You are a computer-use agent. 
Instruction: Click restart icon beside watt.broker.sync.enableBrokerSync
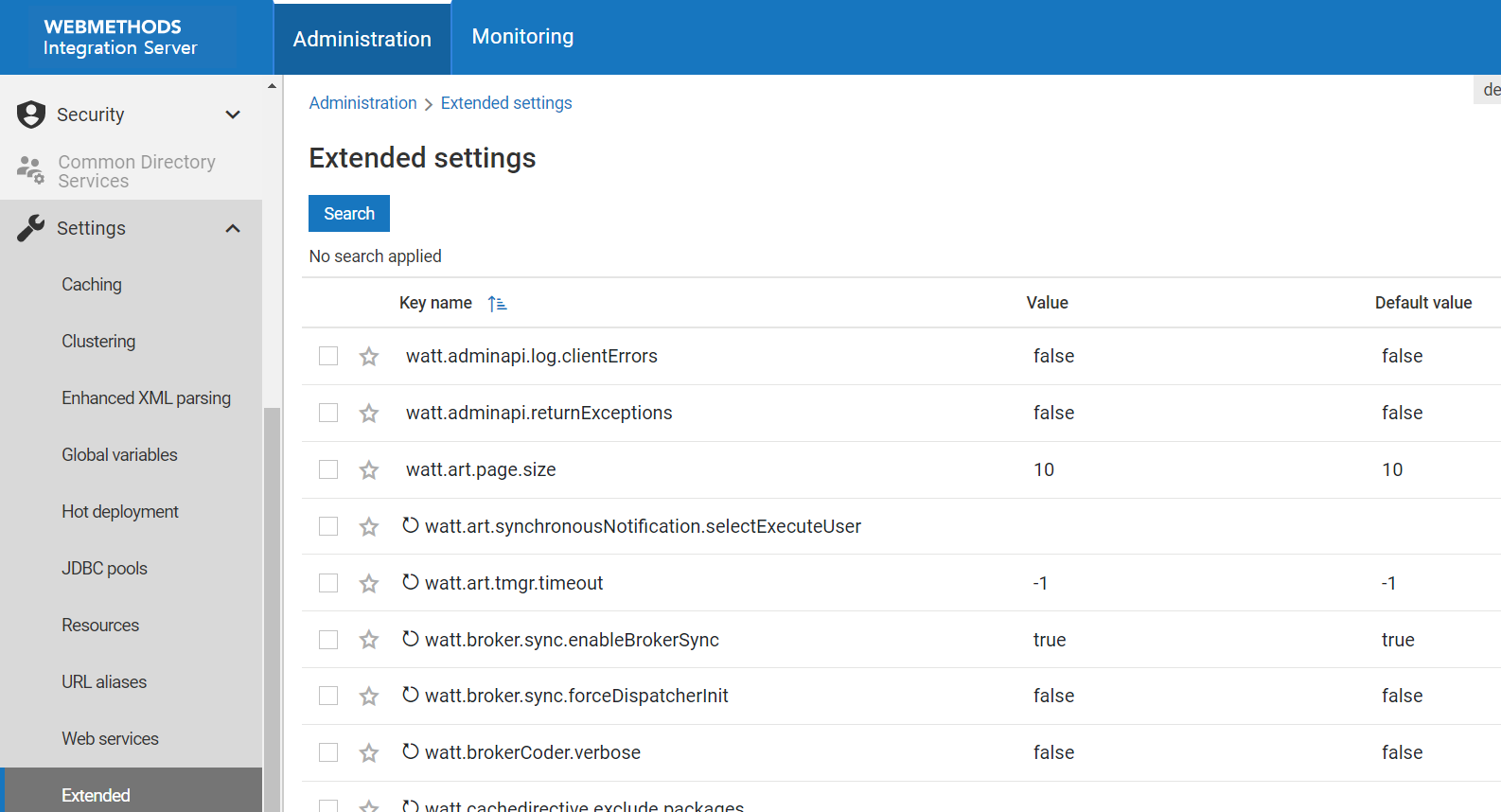pos(411,639)
